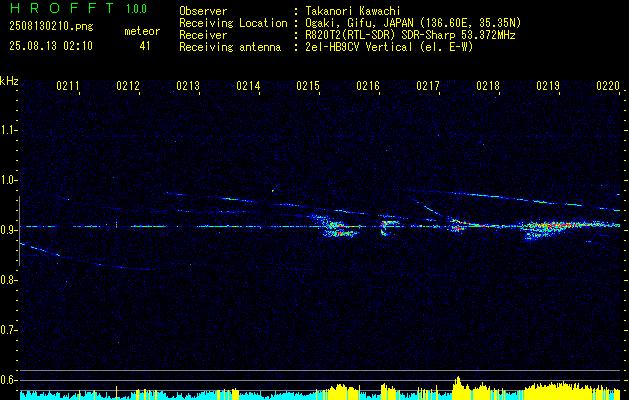The width and height of the screenshot is (629, 400).
Task: Click the 2el-HB9CV Vertical antenna text
Action: [x=389, y=47]
